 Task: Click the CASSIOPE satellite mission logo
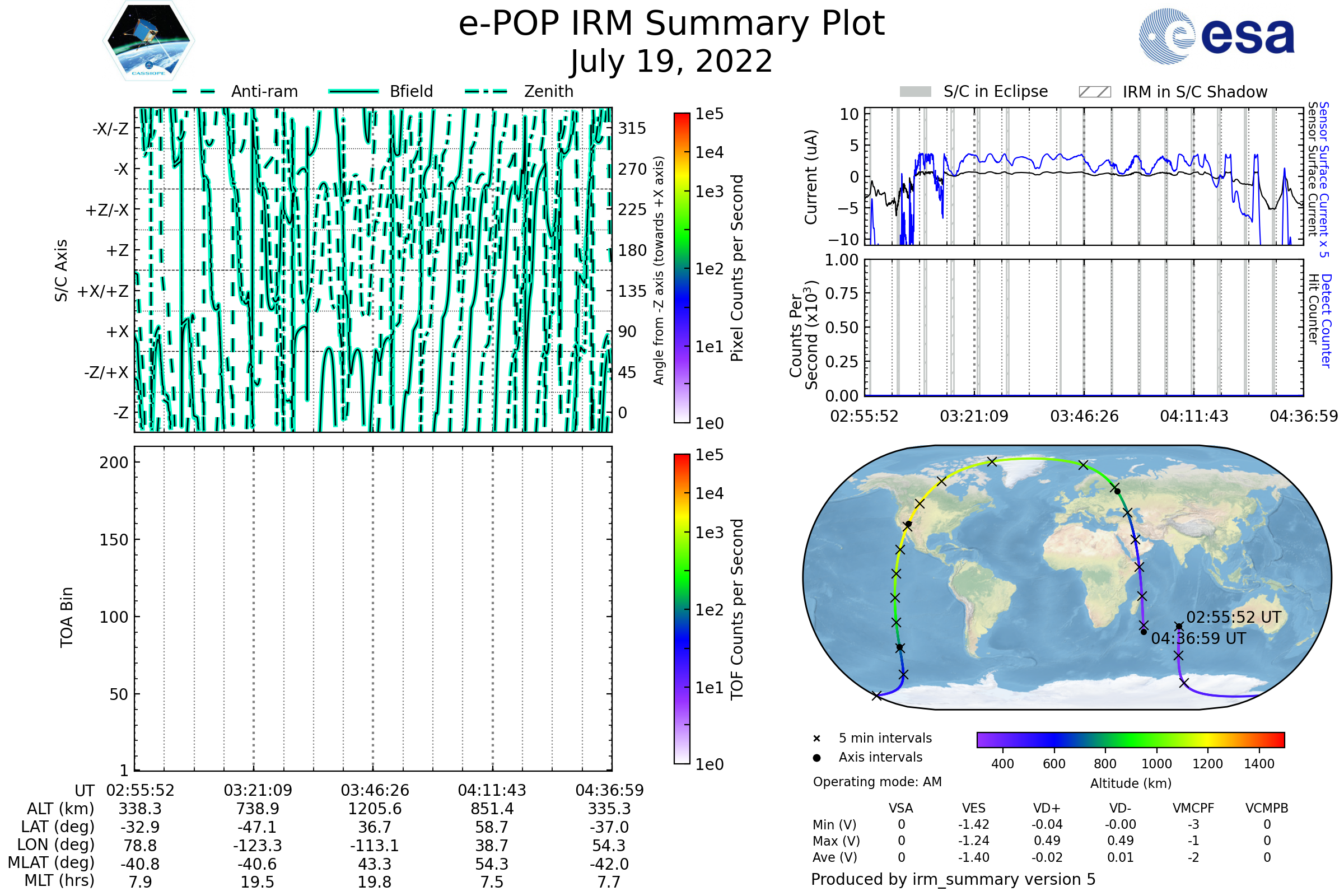coord(148,40)
